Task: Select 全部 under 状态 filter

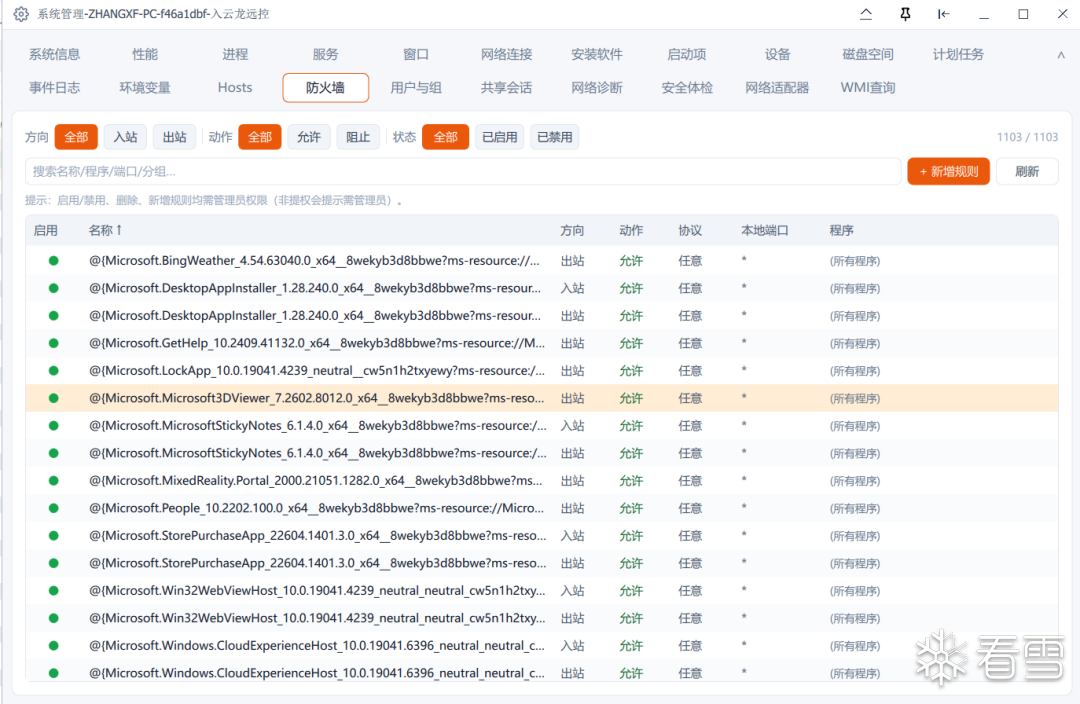Action: (445, 137)
